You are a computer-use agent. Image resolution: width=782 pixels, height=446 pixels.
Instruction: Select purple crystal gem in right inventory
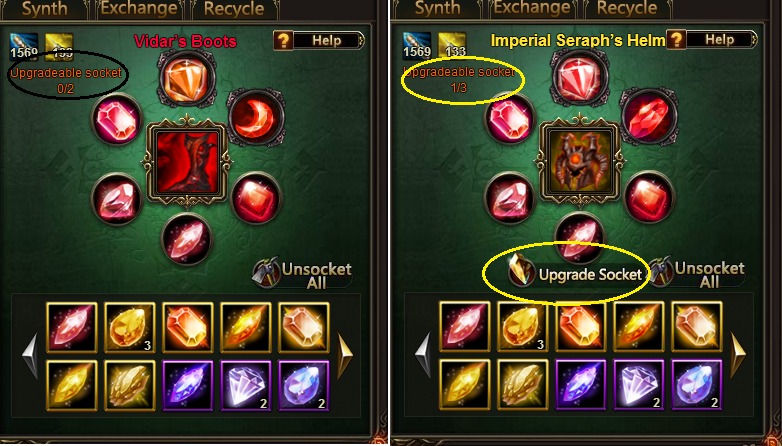581,386
